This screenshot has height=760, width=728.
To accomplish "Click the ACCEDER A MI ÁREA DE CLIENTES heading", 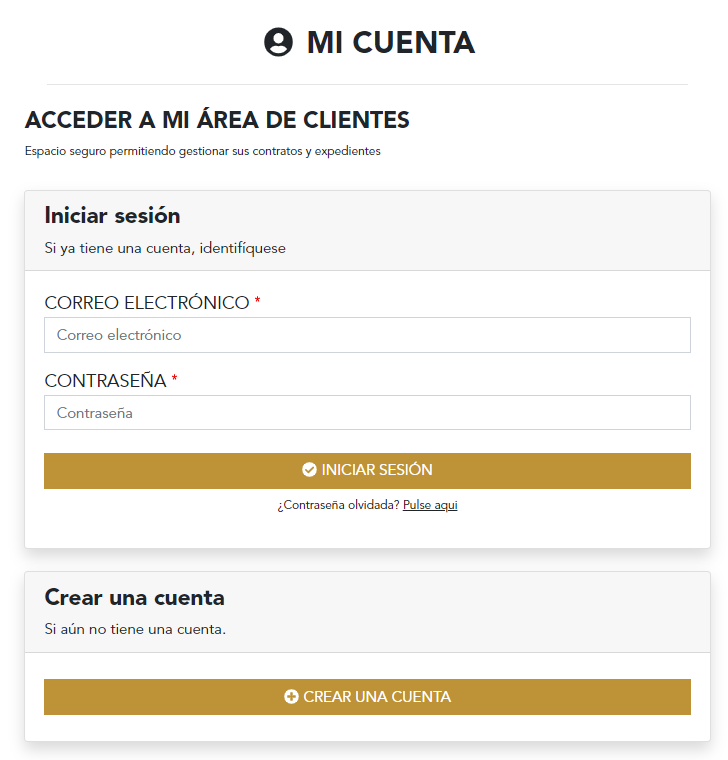I will coord(217,120).
